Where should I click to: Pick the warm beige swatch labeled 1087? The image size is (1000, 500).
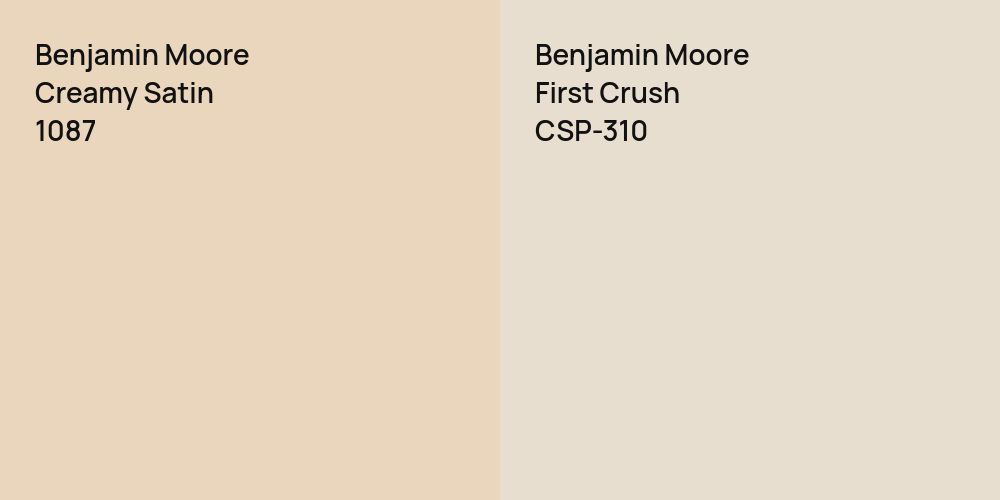pos(250,320)
